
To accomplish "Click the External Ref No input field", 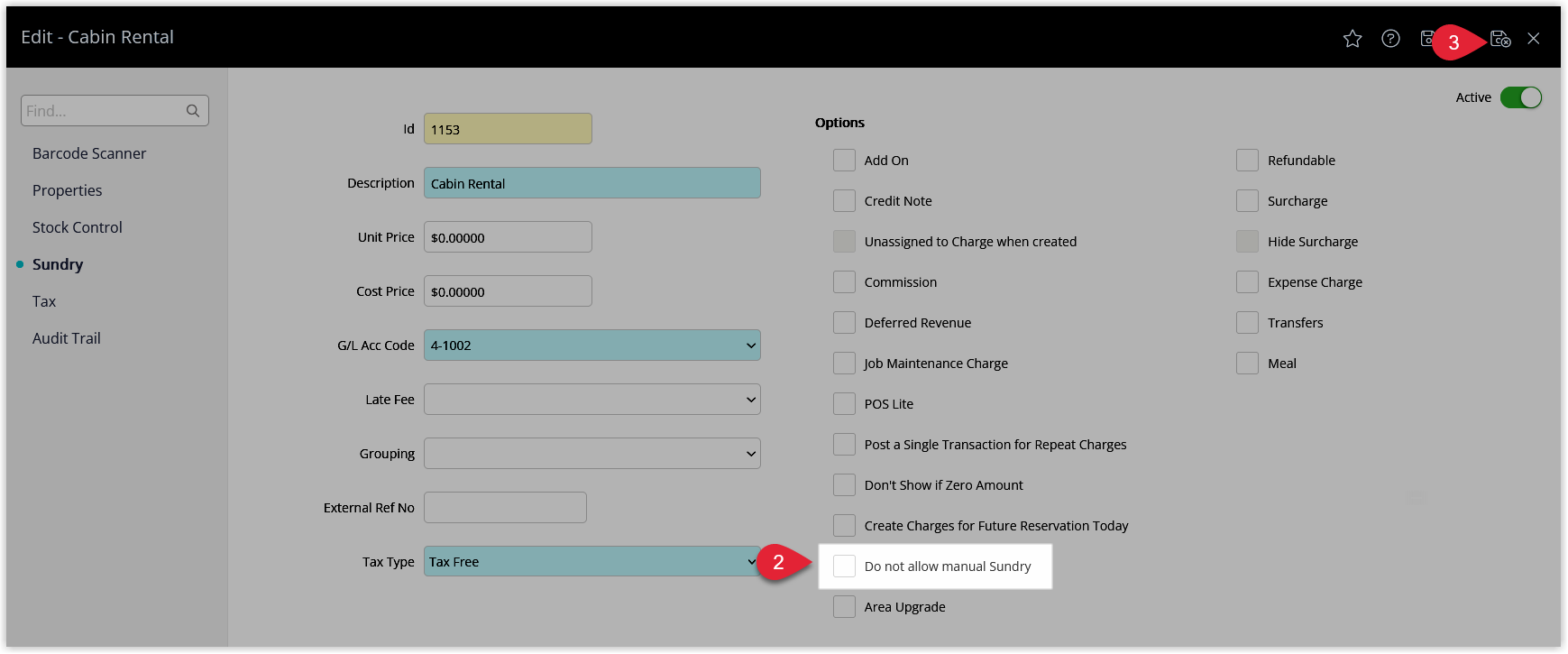I will coord(505,508).
